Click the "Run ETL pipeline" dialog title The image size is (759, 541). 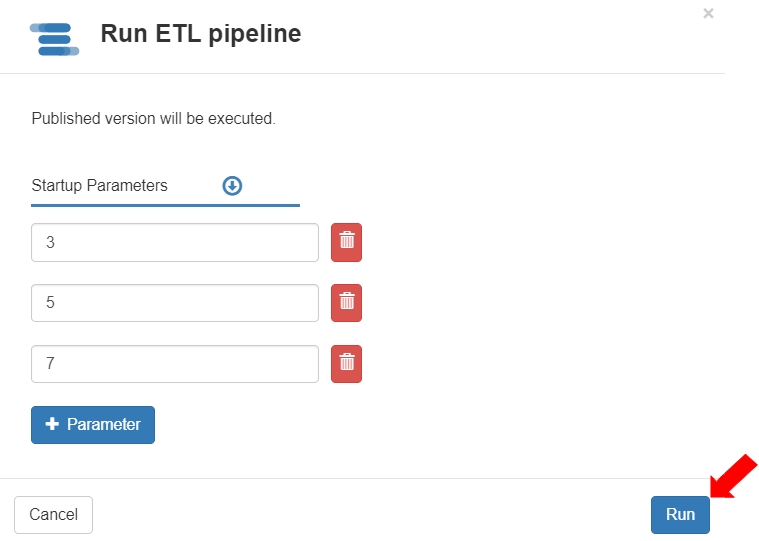pos(200,34)
